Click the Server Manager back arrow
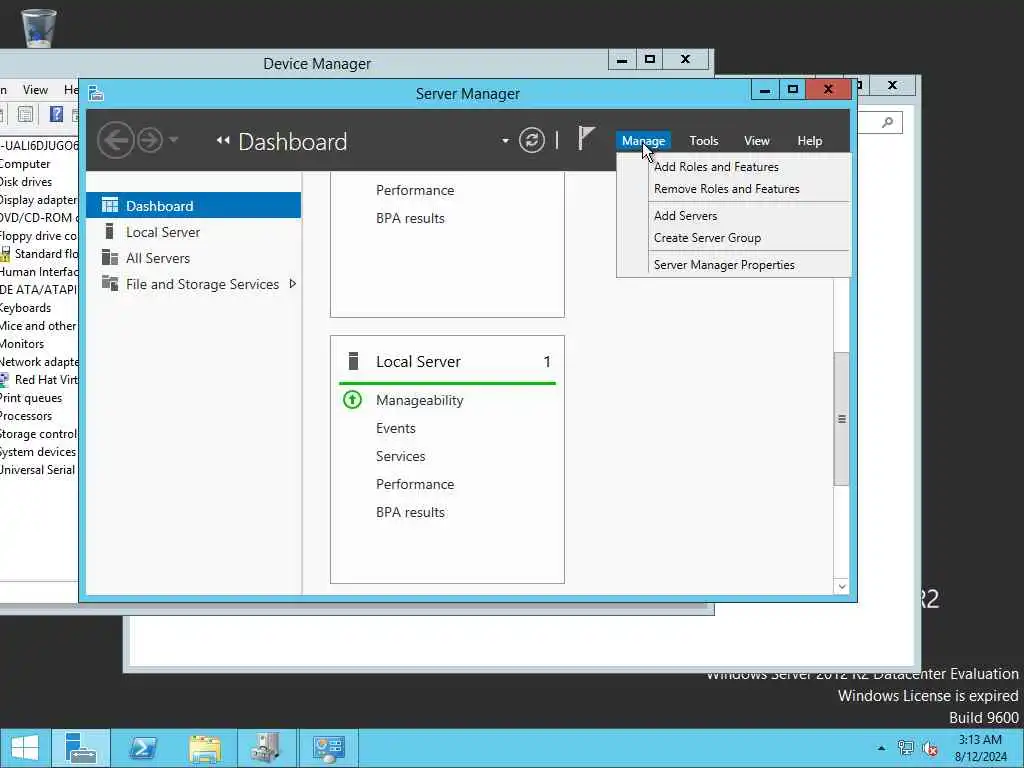 116,140
